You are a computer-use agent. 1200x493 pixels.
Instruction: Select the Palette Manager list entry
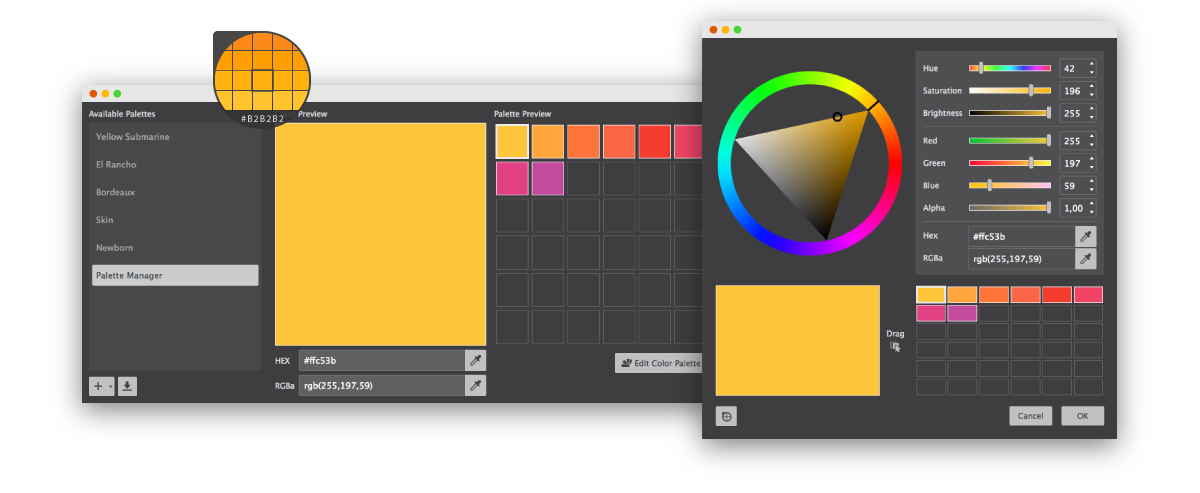coord(175,275)
